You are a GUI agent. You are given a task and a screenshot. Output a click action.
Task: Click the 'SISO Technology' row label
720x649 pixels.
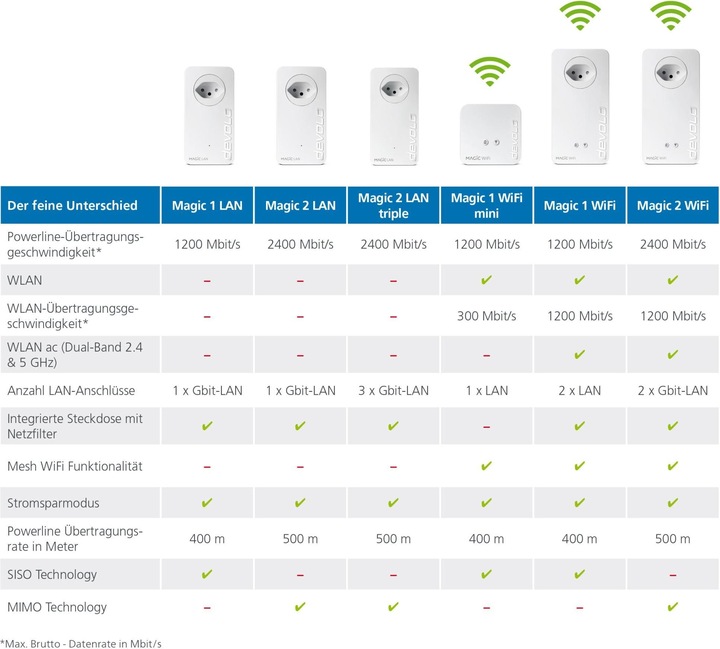[52, 574]
